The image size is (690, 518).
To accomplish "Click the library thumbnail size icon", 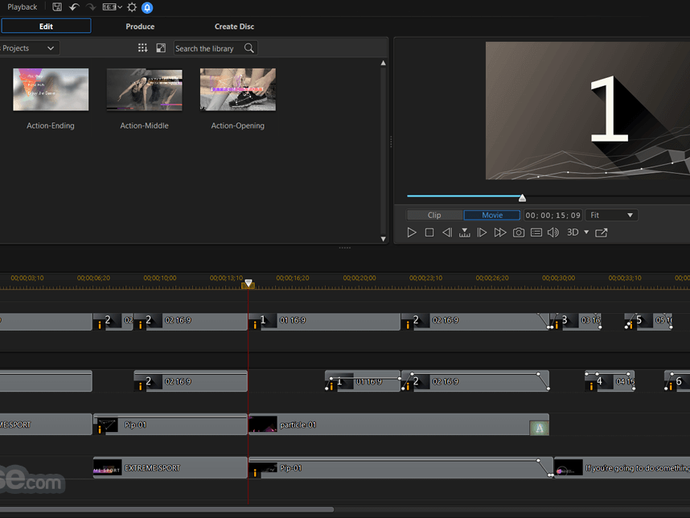I will (161, 48).
